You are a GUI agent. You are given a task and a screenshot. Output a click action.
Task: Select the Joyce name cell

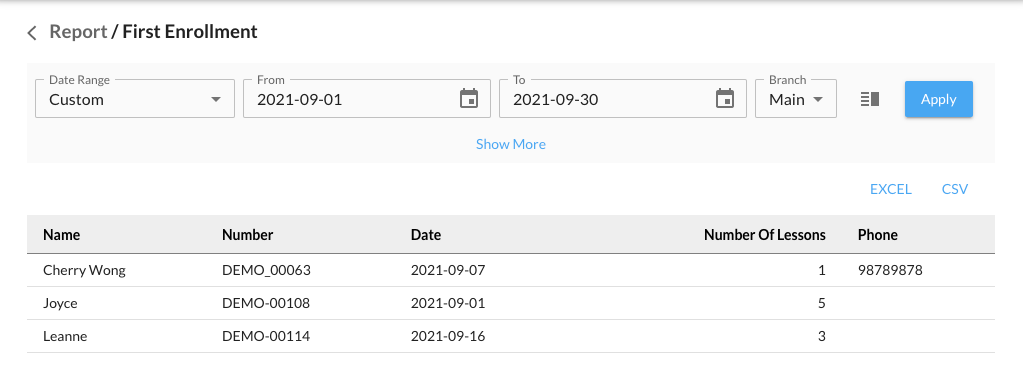click(60, 303)
